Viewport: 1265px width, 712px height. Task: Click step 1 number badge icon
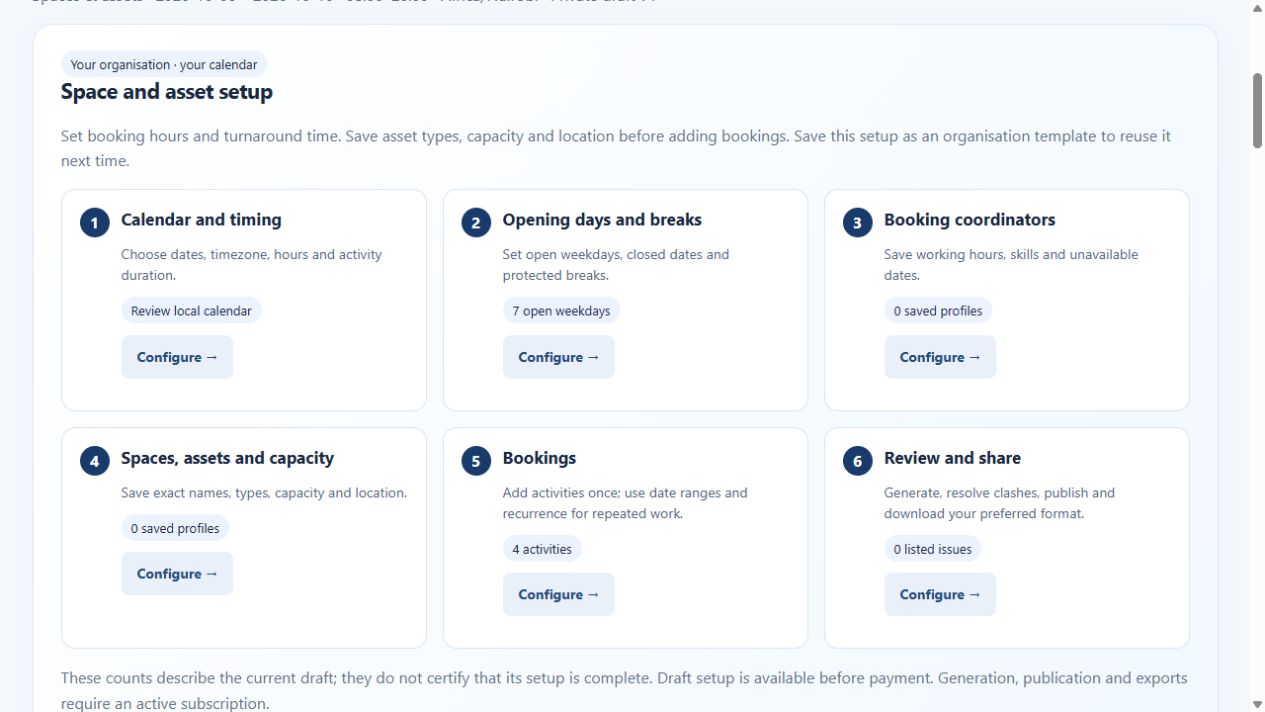tap(95, 223)
